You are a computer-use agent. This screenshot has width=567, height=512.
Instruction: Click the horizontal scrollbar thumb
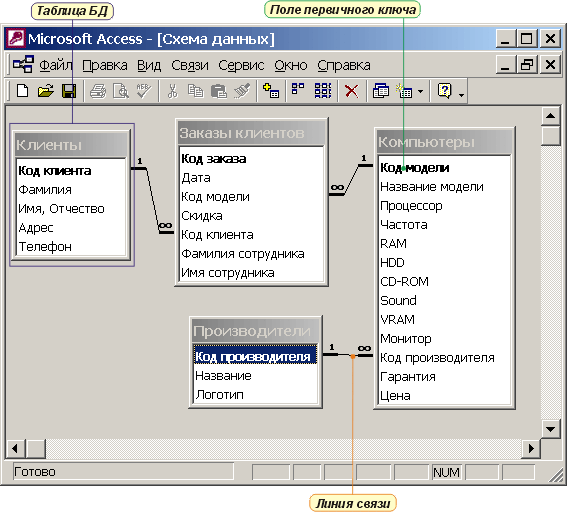click(x=36, y=448)
